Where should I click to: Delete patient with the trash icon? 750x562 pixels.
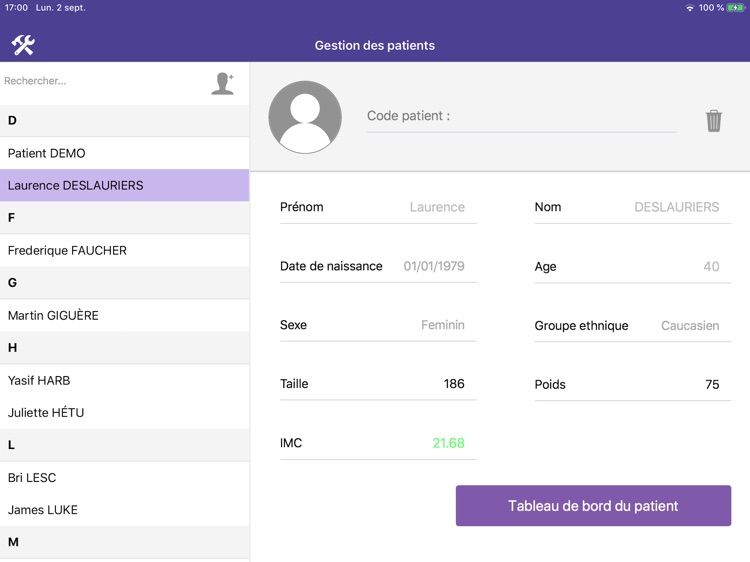point(714,121)
